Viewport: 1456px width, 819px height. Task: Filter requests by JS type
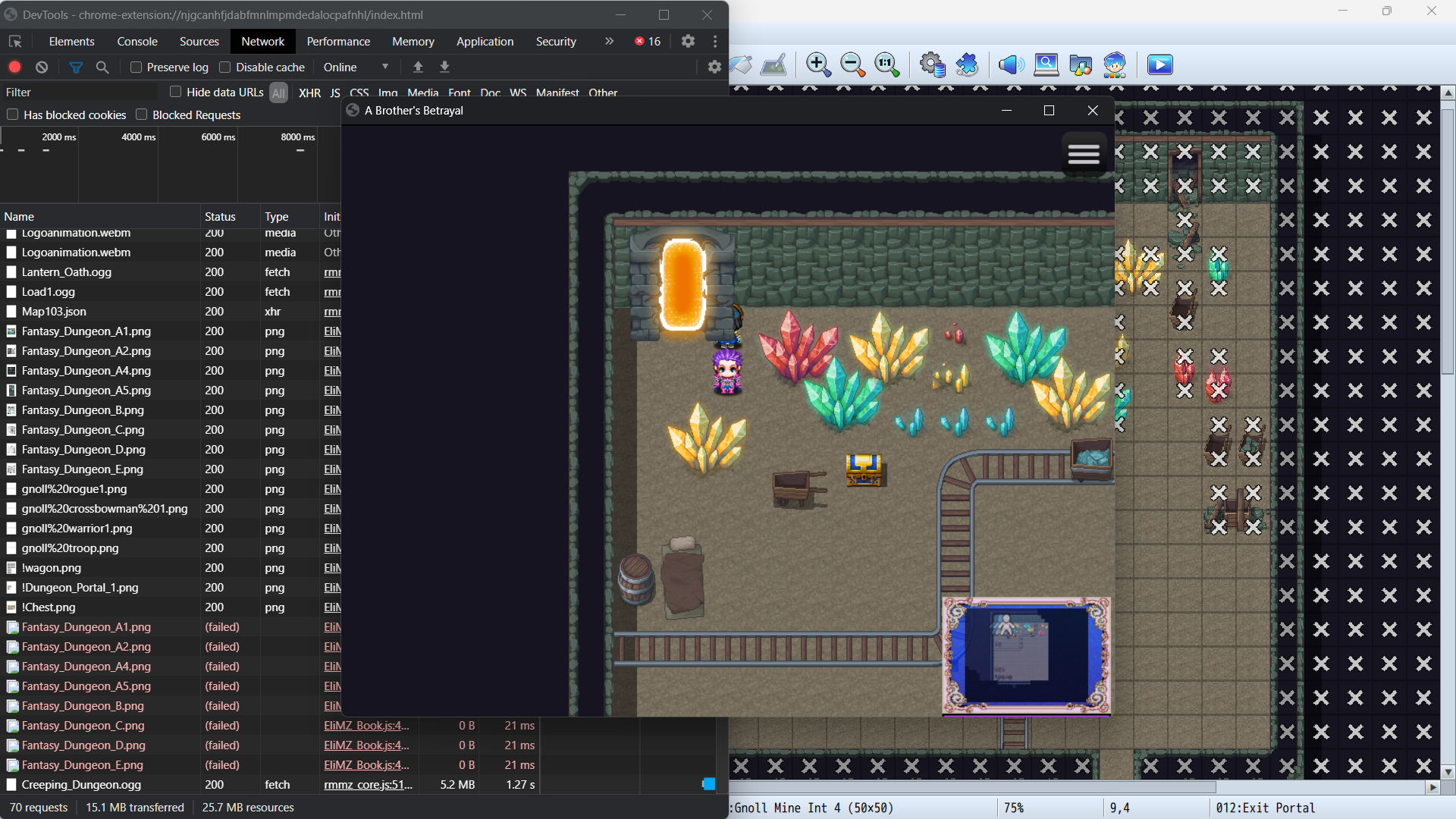point(335,93)
